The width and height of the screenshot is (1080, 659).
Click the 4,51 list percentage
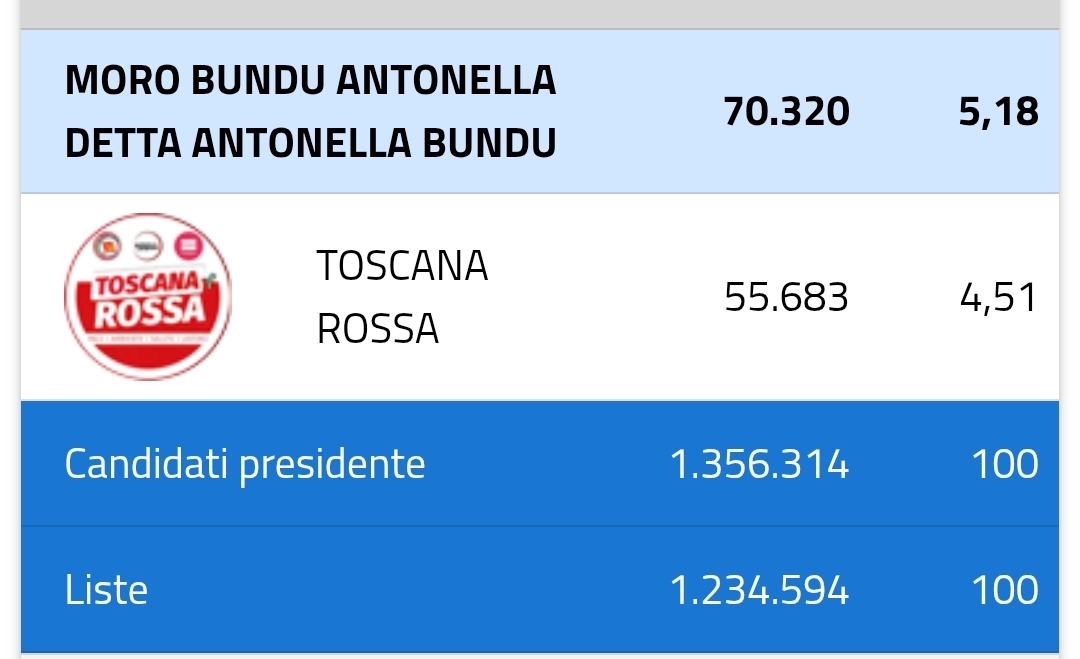tap(998, 297)
